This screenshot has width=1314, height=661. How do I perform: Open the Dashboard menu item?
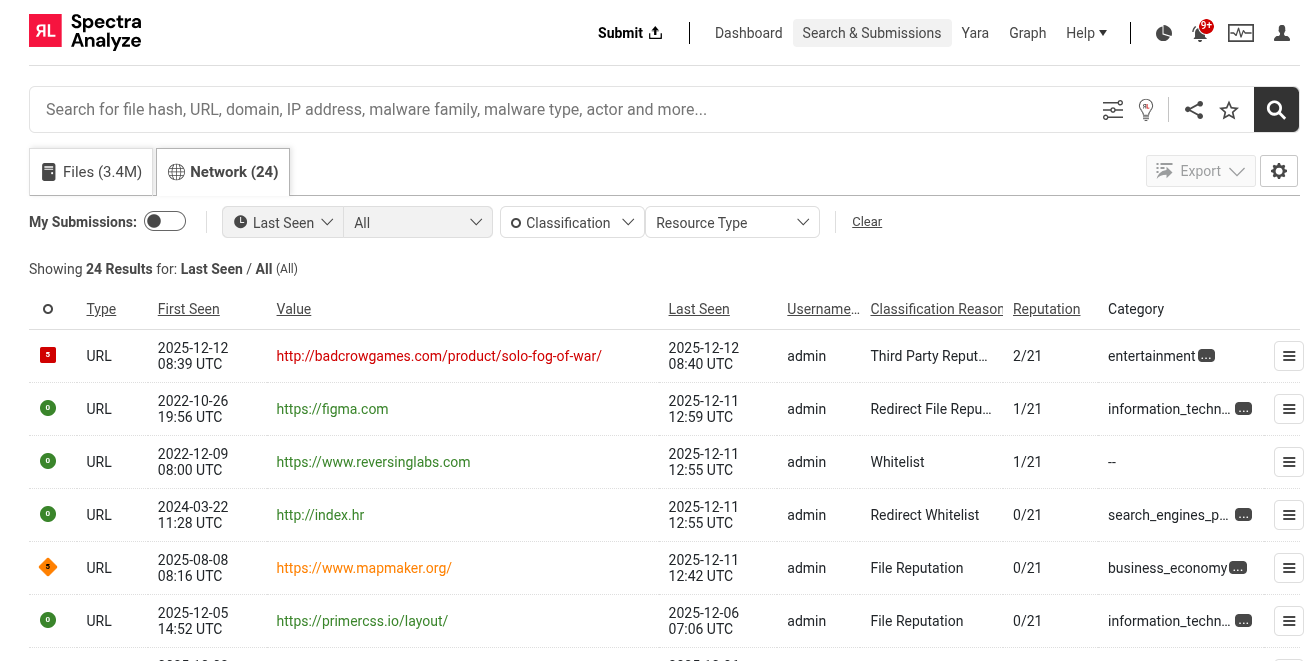tap(748, 33)
